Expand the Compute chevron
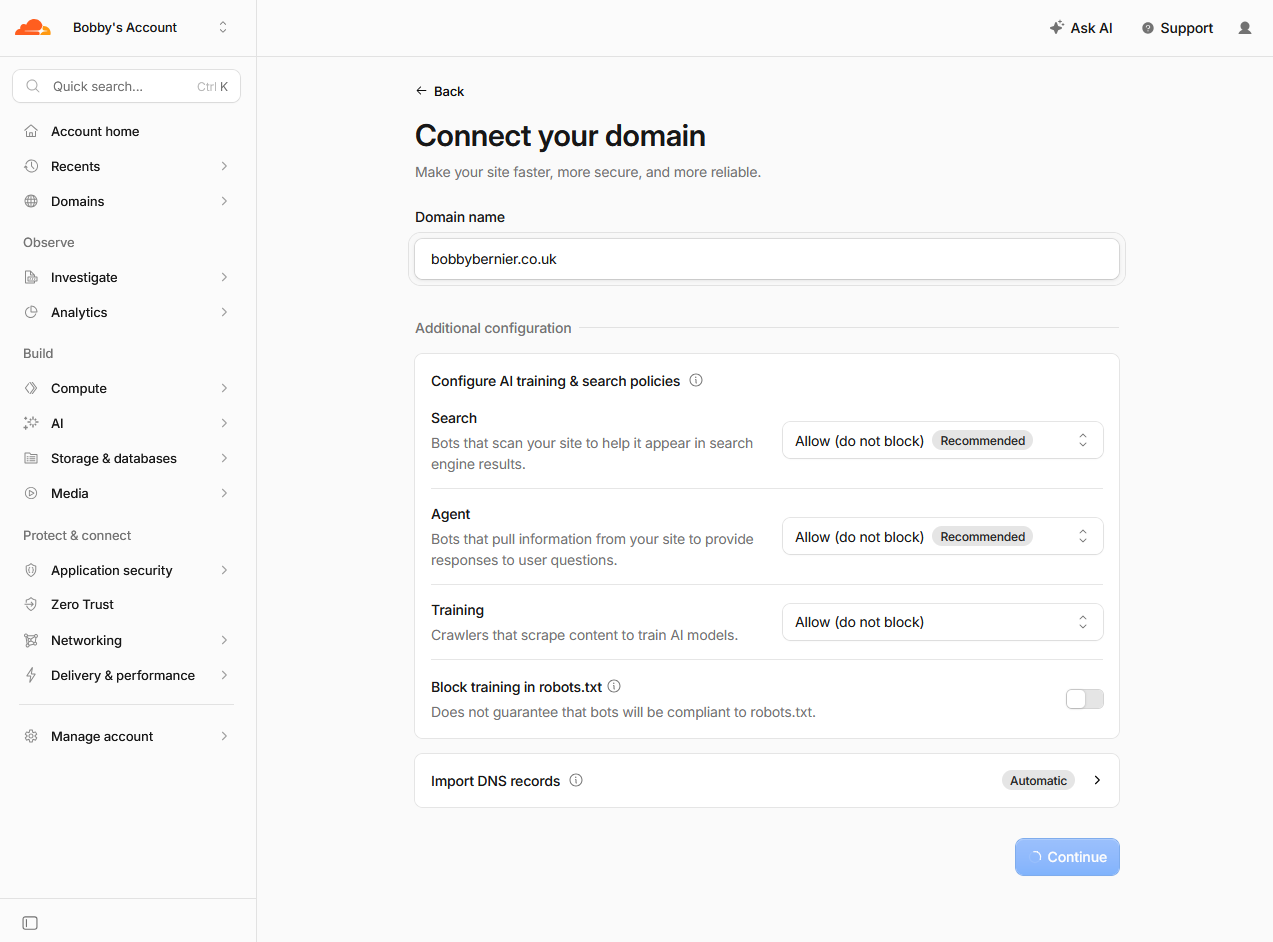This screenshot has height=942, width=1273. tap(224, 388)
